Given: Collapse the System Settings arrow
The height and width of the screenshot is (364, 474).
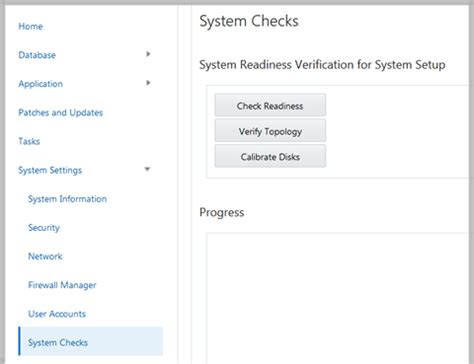Looking at the screenshot, I should (147, 169).
